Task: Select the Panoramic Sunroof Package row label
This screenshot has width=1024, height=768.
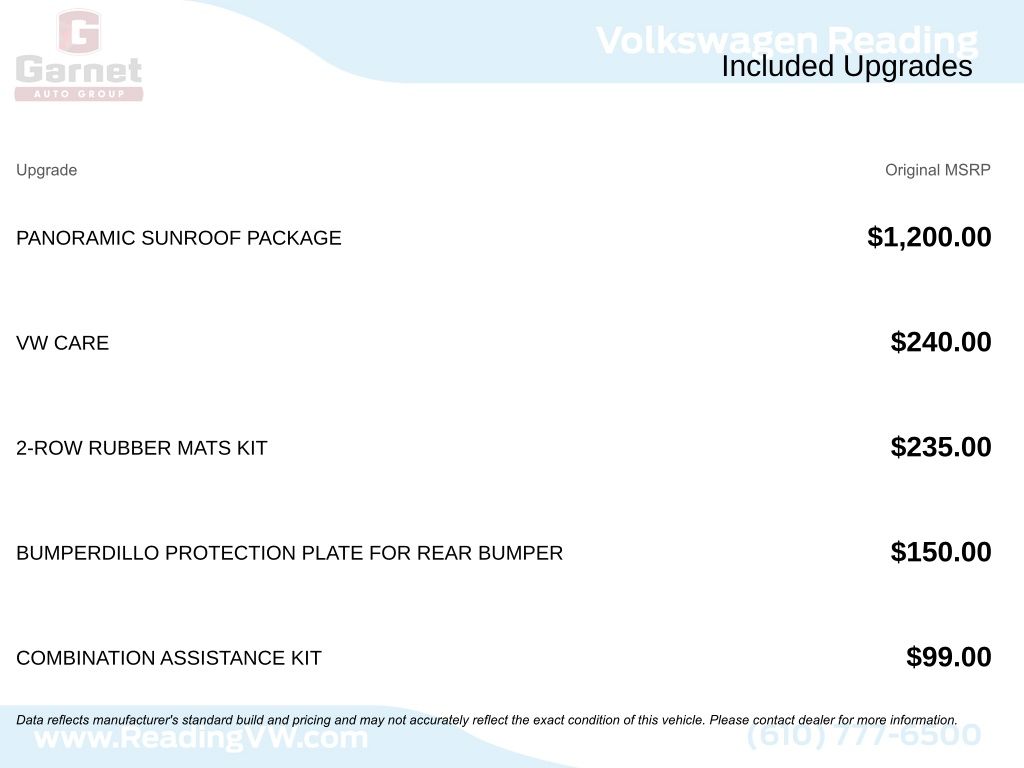Action: 179,238
